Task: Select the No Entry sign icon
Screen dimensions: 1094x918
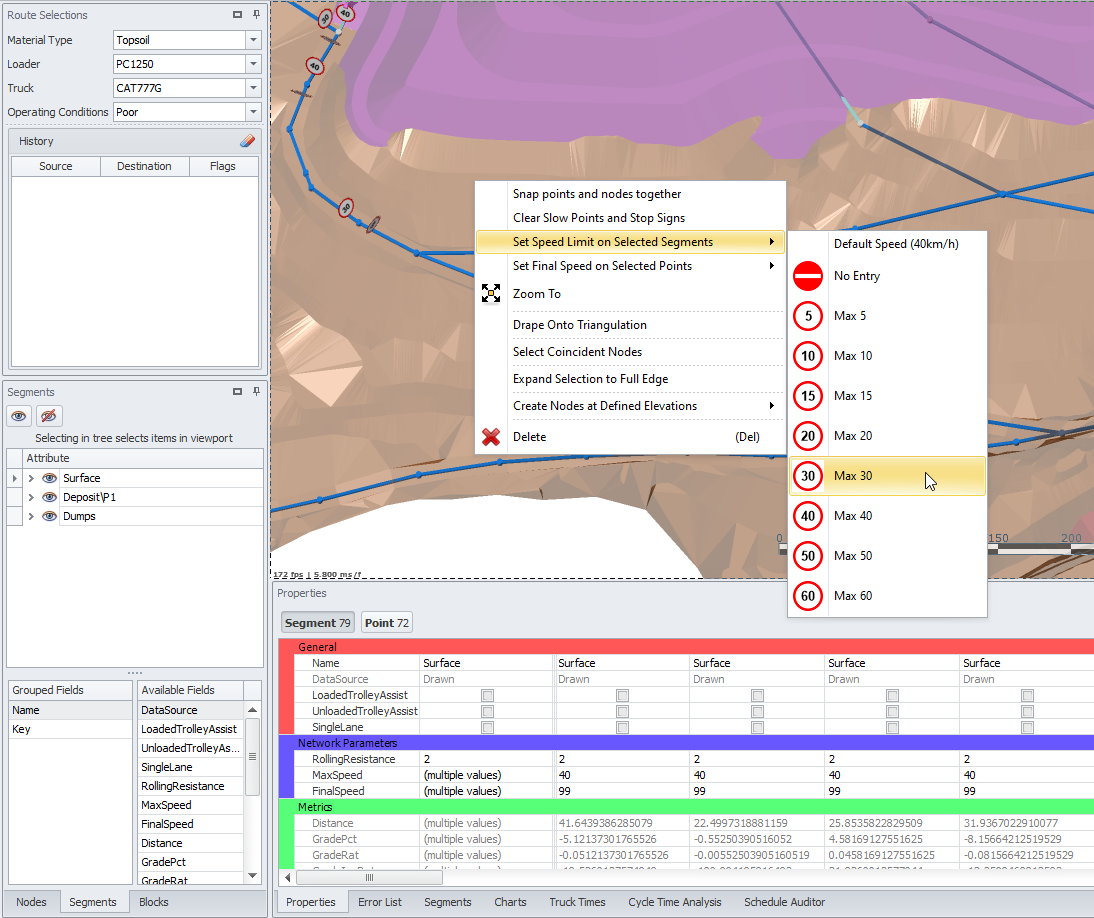Action: tap(808, 276)
